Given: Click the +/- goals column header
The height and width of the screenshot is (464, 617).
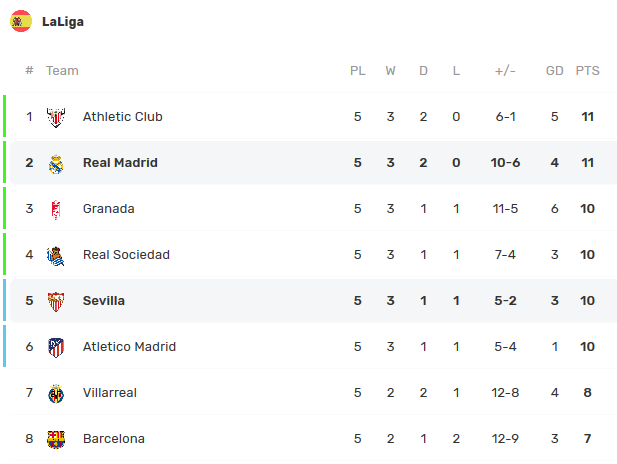Looking at the screenshot, I should click(505, 71).
